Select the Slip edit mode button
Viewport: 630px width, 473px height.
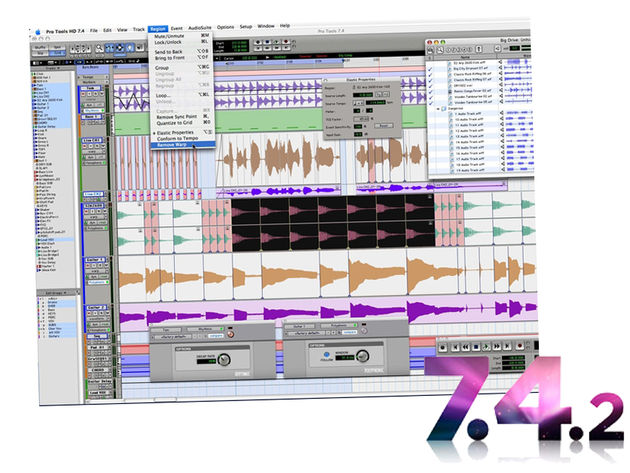coord(40,53)
